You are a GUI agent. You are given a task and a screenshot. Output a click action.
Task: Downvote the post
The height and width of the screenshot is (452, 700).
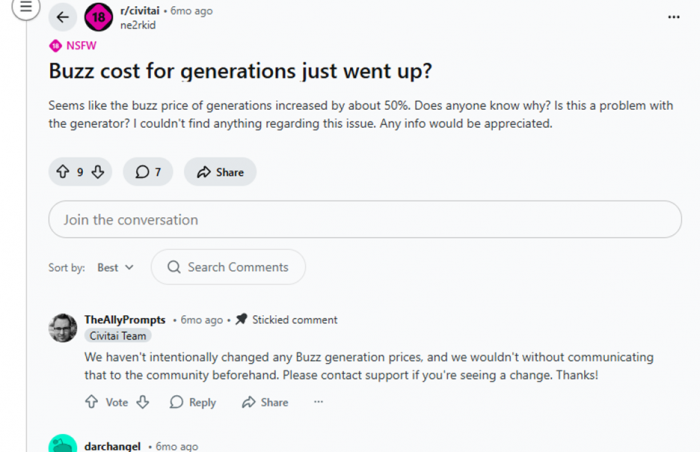pyautogui.click(x=98, y=172)
